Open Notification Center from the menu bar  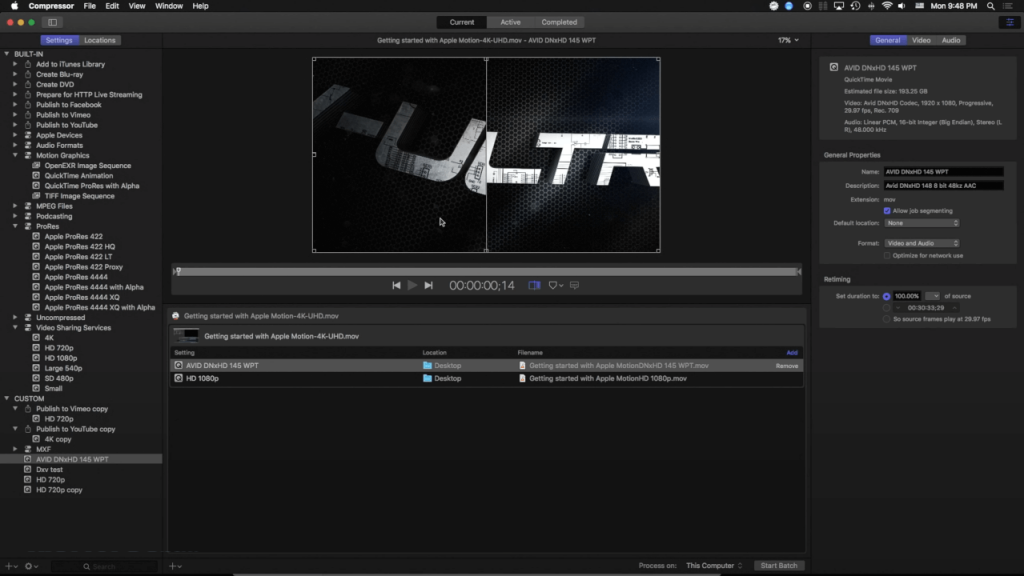click(x=1008, y=6)
